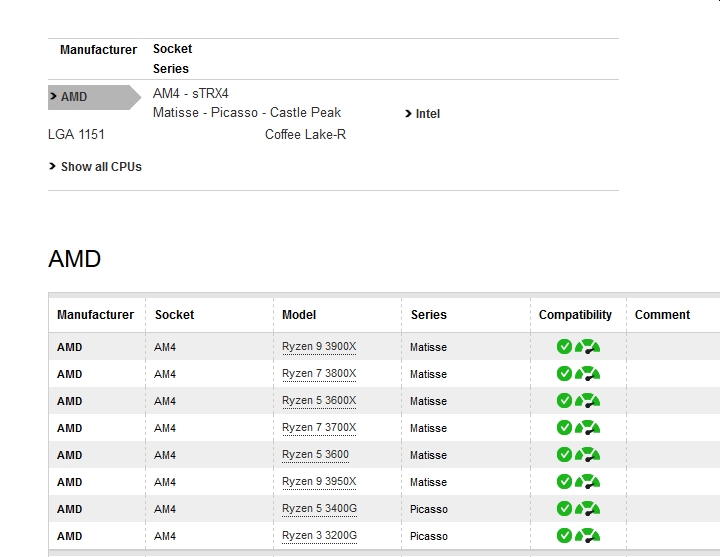This screenshot has height=557, width=720.
Task: Click the 'LGA 1151' socket text
Action: point(76,135)
